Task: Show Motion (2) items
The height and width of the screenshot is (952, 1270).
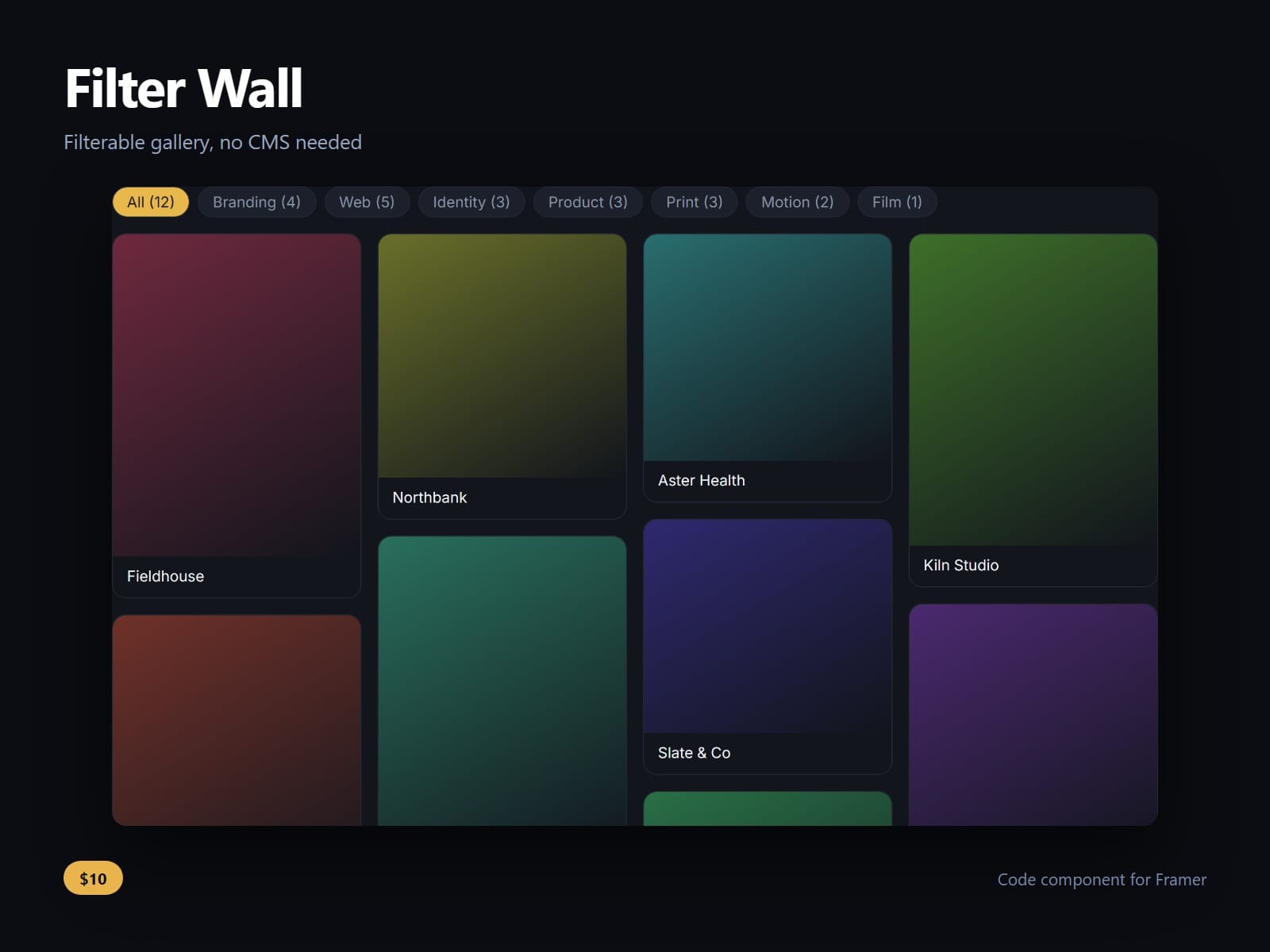Action: pos(798,202)
